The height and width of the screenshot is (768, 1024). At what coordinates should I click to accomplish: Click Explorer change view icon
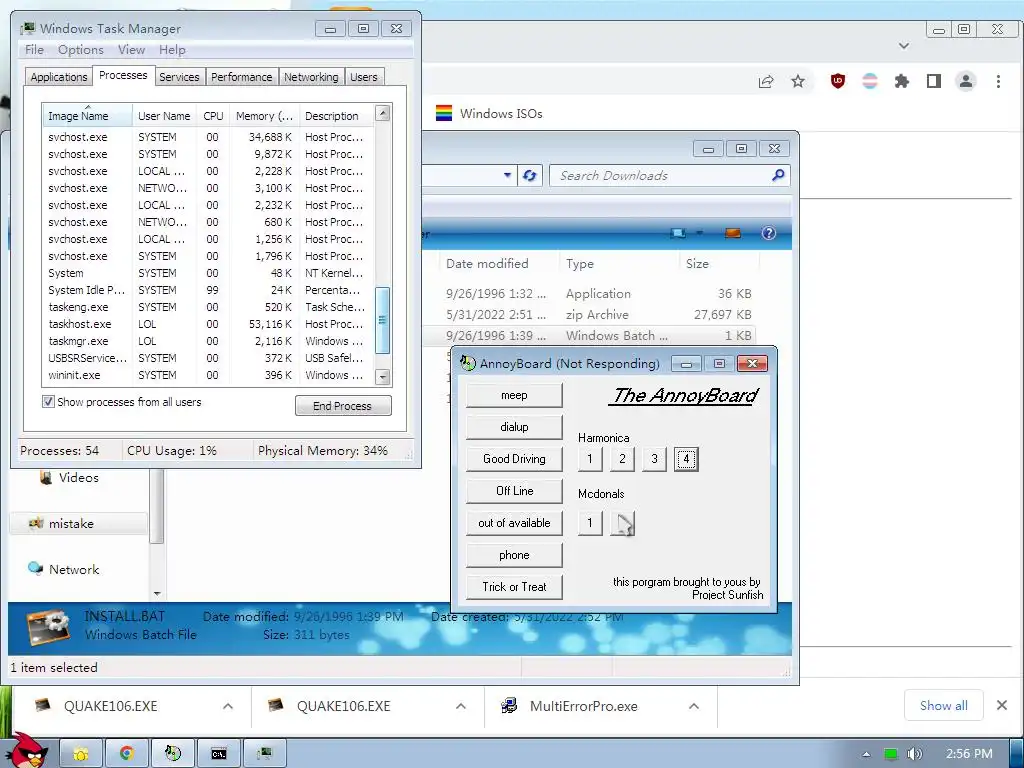coord(678,233)
